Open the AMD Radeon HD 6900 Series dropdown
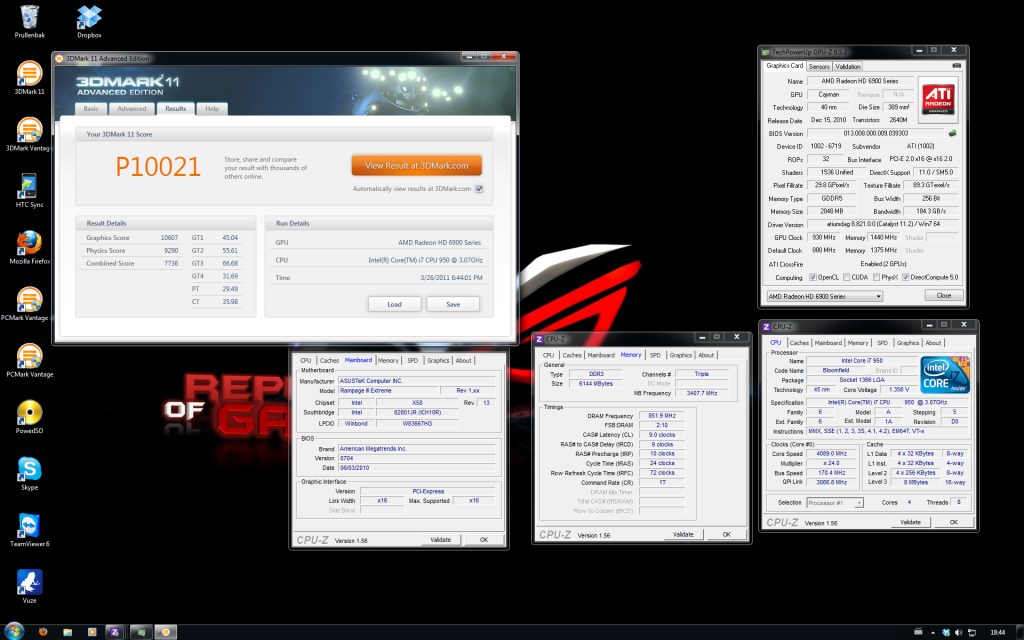The width and height of the screenshot is (1024, 640). pos(825,296)
